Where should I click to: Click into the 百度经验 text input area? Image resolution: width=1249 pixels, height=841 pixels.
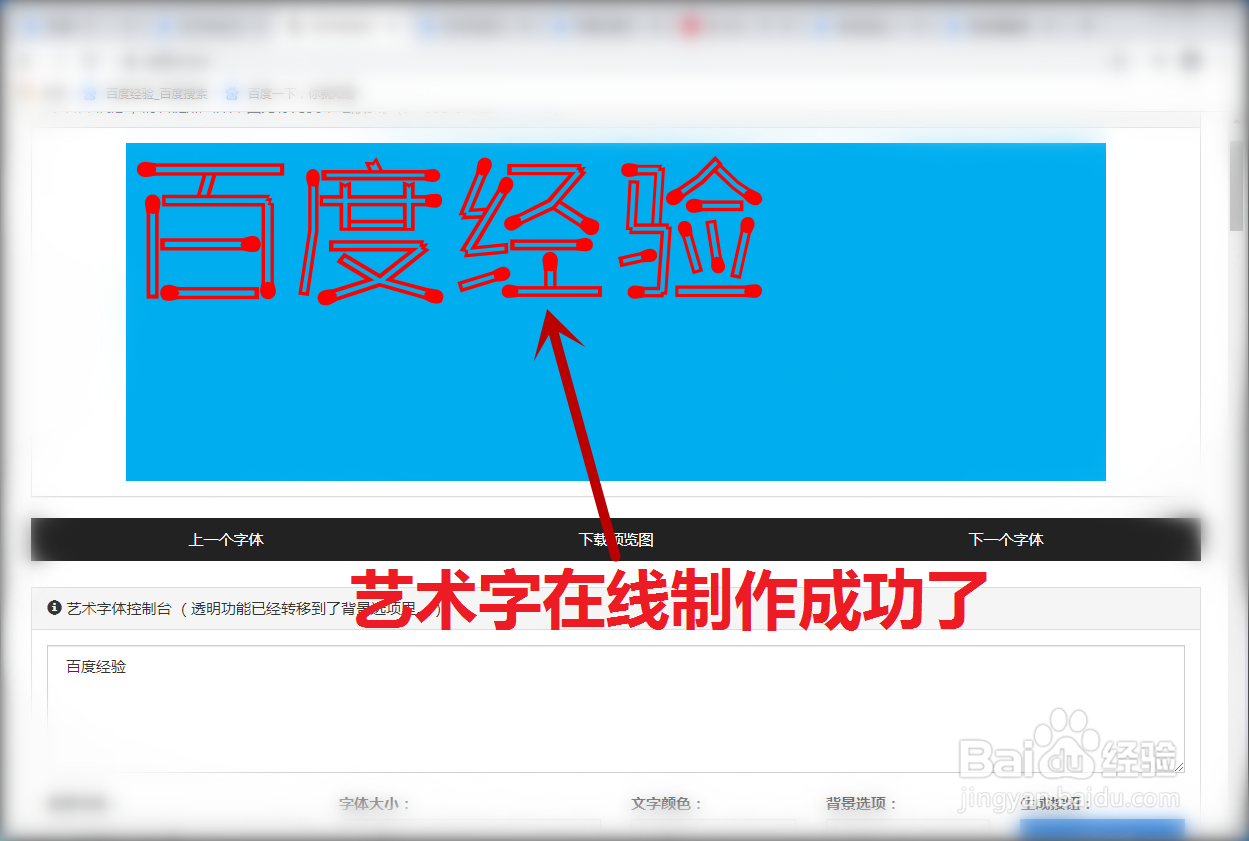point(616,709)
